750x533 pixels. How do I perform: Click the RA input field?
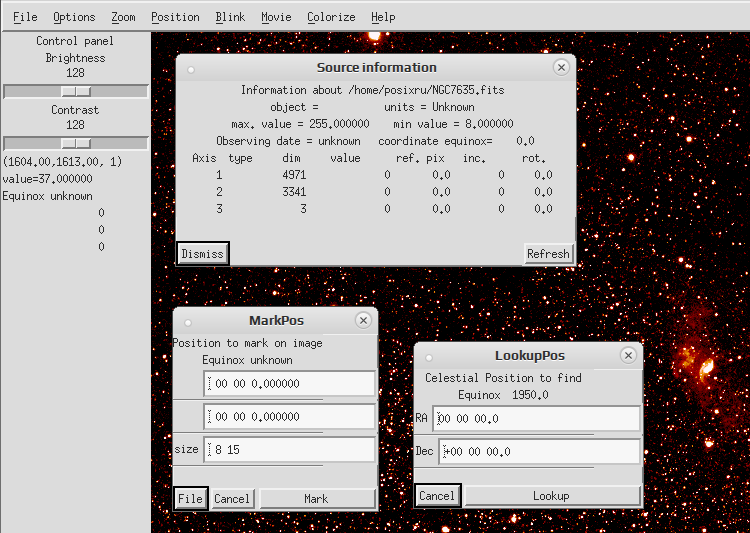click(x=537, y=419)
